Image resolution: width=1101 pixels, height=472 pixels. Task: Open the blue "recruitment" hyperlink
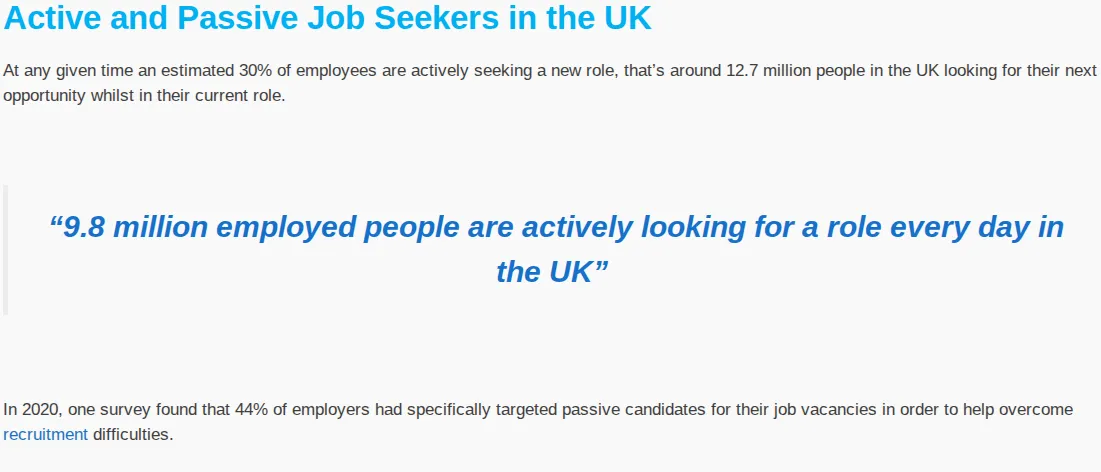click(x=46, y=435)
